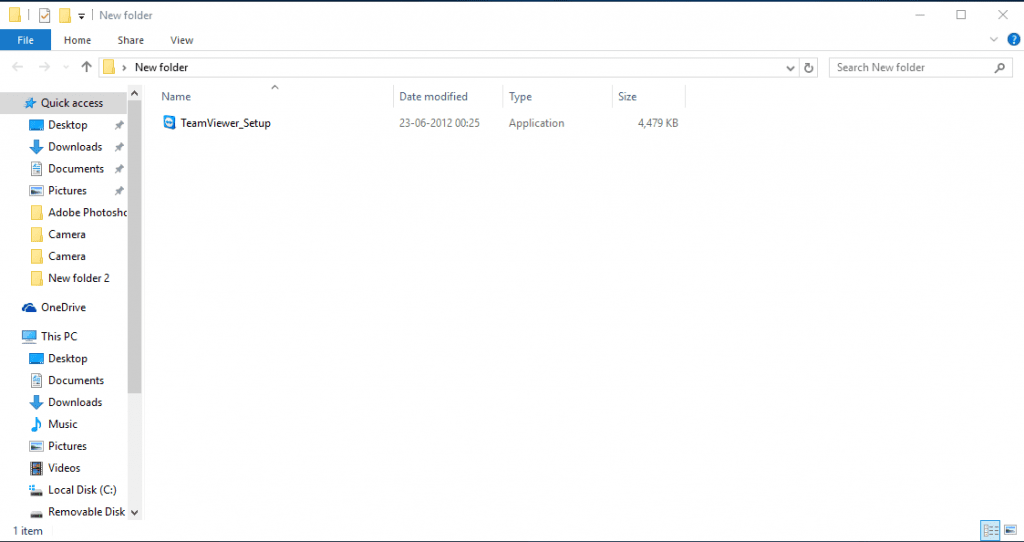This screenshot has height=542, width=1024.
Task: Click the Music note icon
Action: [37, 424]
